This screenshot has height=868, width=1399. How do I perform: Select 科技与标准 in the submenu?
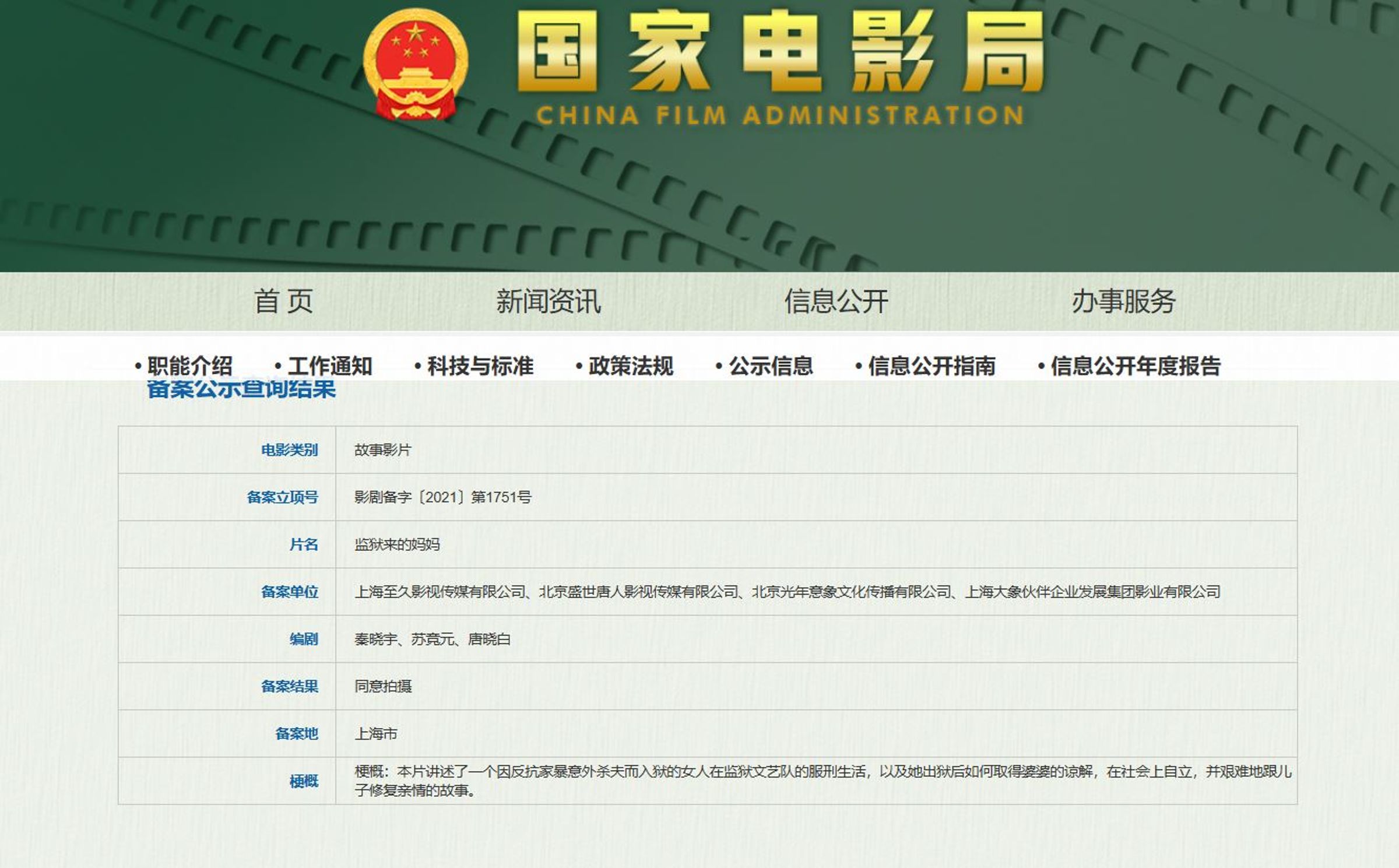pyautogui.click(x=480, y=366)
